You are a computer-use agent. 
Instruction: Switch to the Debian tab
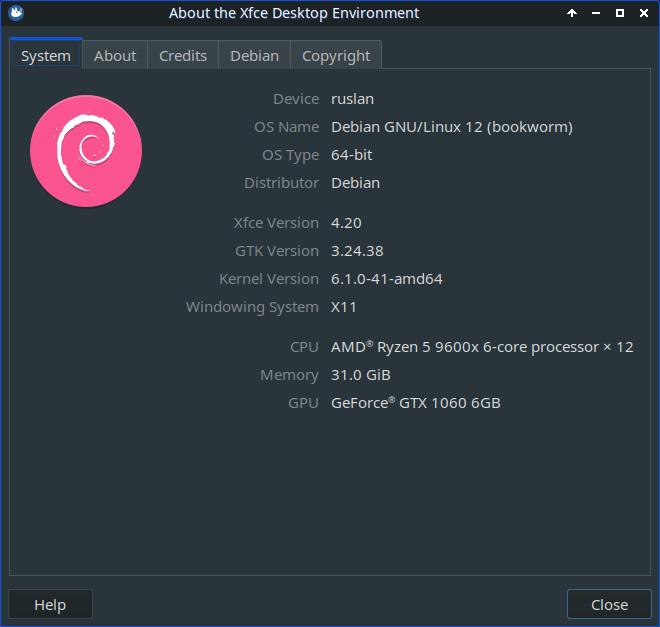click(x=254, y=56)
